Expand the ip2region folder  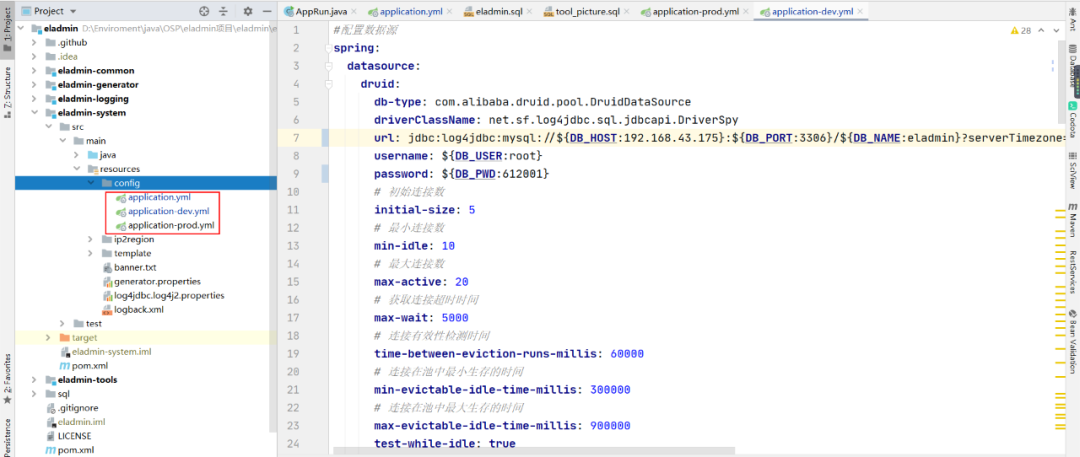[x=90, y=239]
